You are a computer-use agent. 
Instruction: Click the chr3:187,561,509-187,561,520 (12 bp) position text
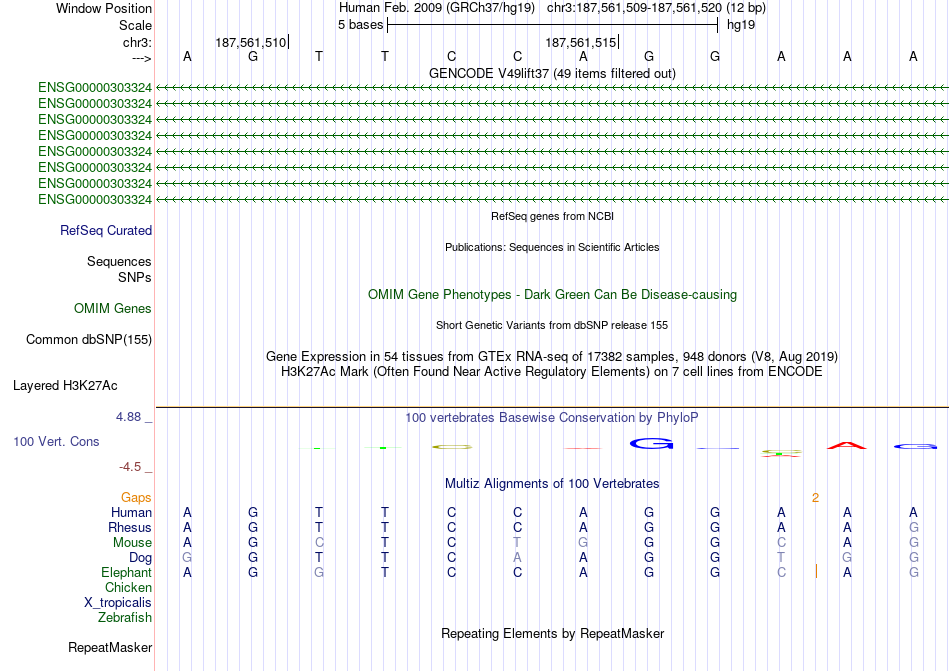coord(656,8)
